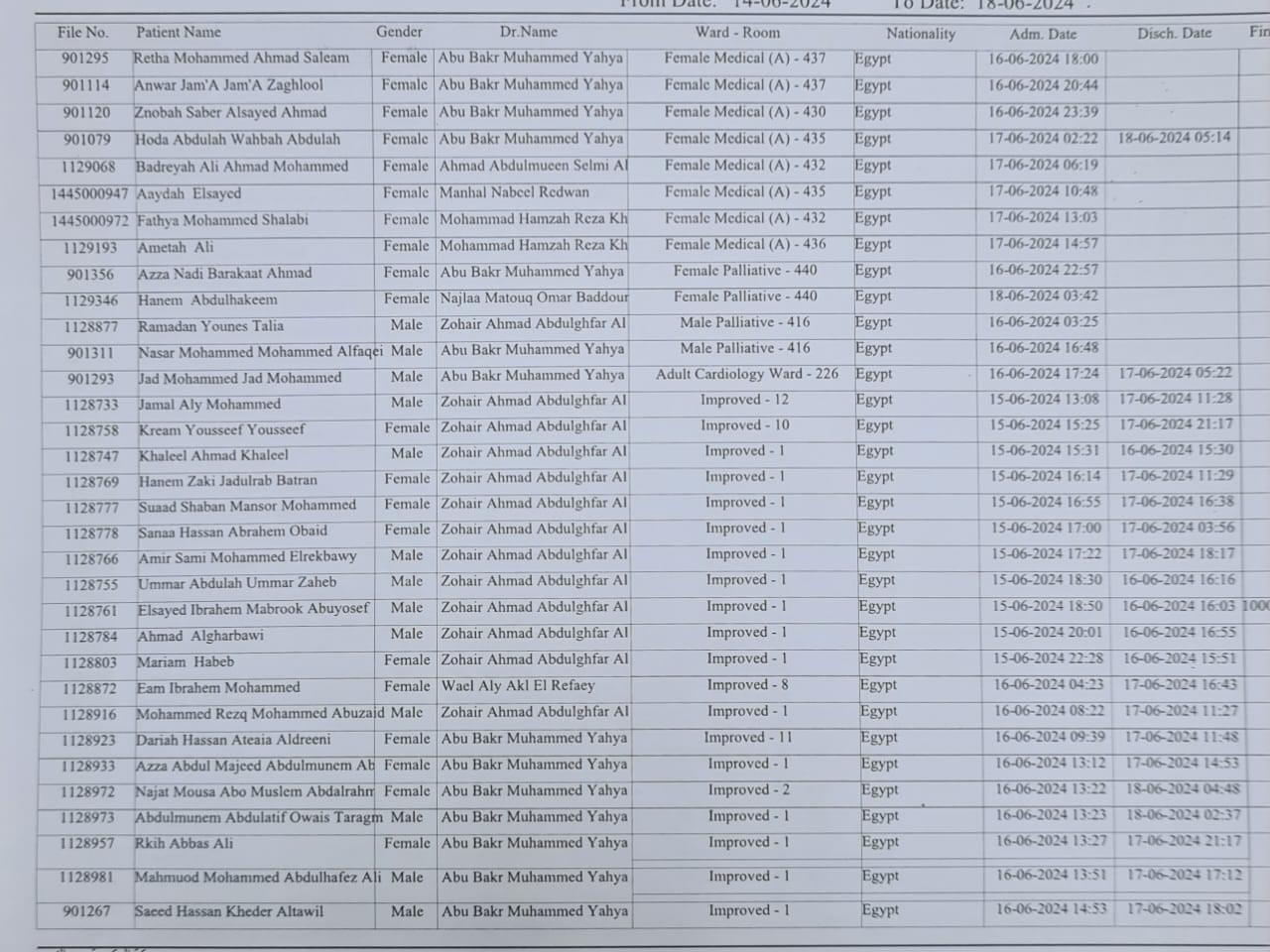Select patient Retha Mohammed Ahmad Saleam
Image resolution: width=1270 pixels, height=952 pixels.
click(x=241, y=59)
